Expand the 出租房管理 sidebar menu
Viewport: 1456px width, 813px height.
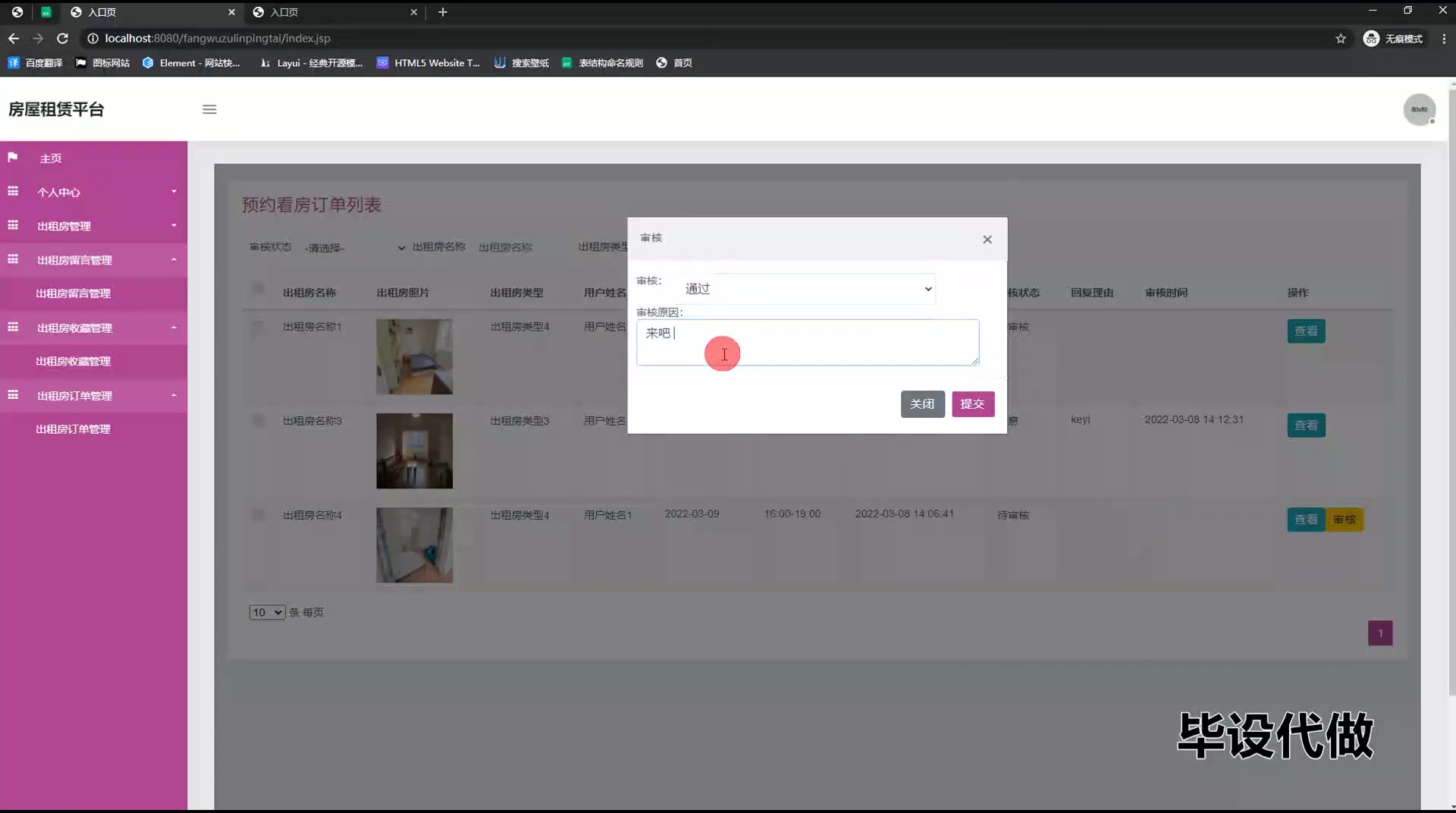(93, 226)
